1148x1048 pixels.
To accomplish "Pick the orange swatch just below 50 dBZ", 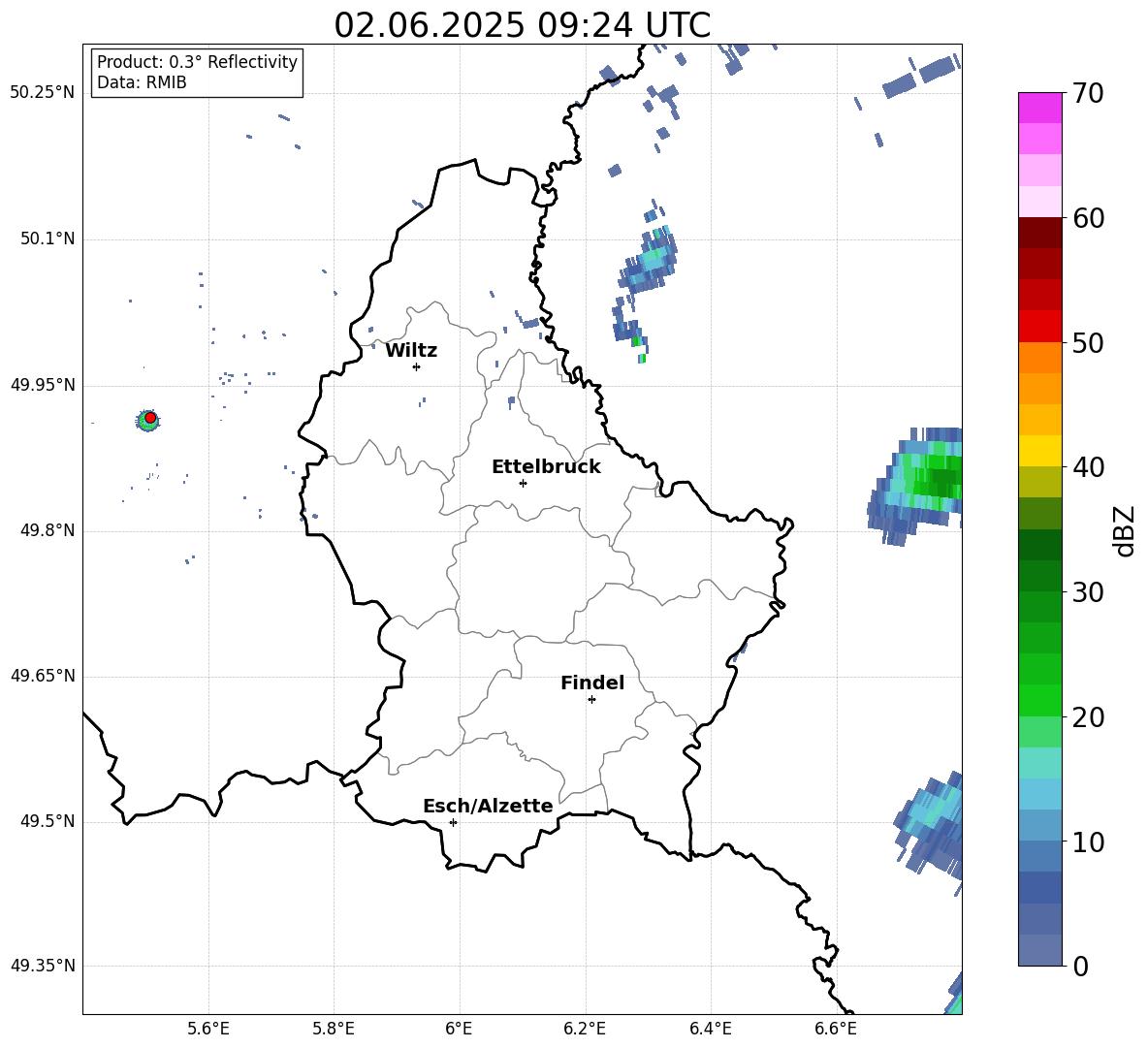I will [x=1039, y=358].
